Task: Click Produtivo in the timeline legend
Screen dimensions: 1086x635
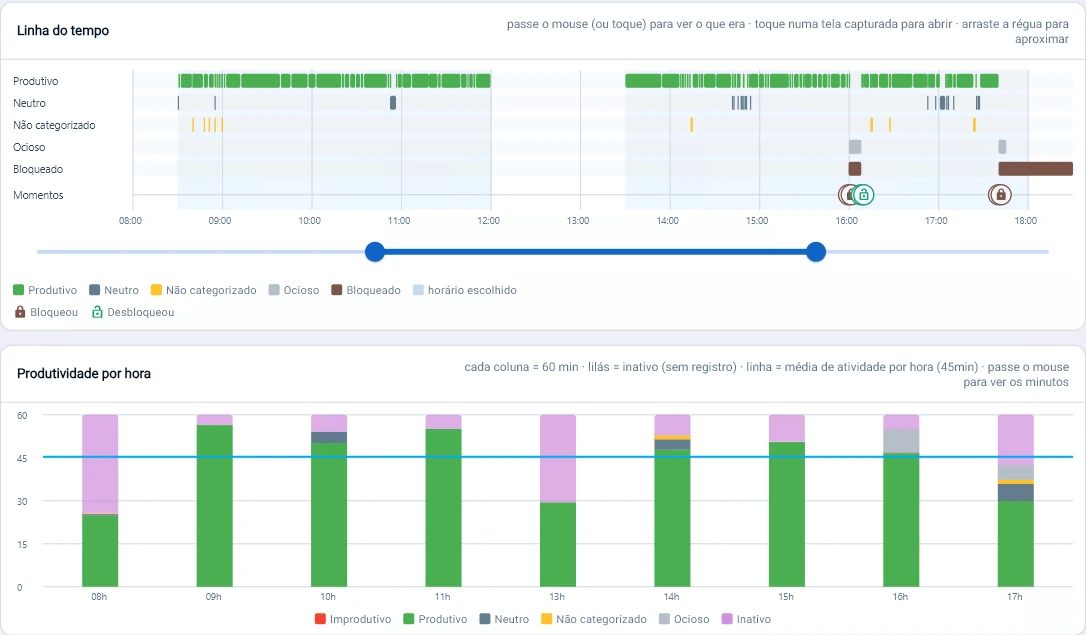Action: click(45, 290)
